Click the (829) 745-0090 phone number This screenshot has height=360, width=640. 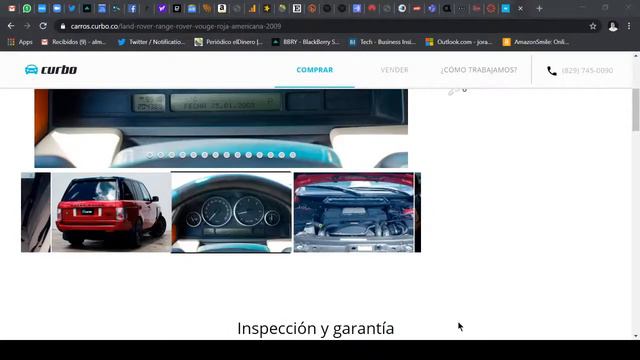tap(587, 70)
